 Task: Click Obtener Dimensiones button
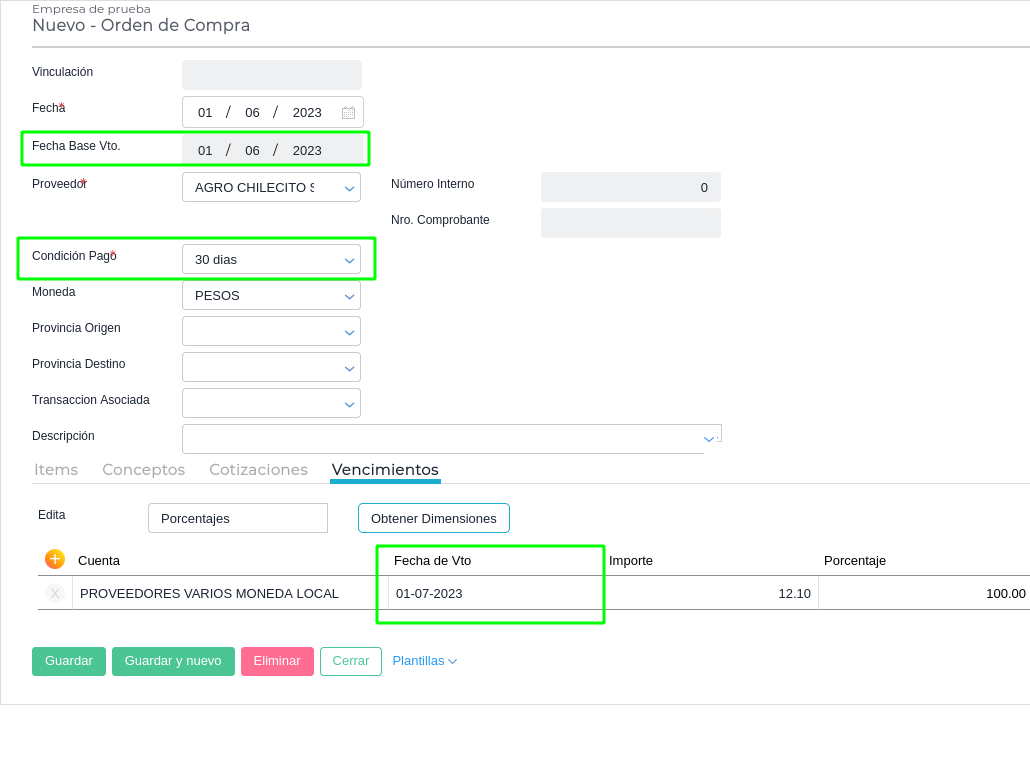434,518
